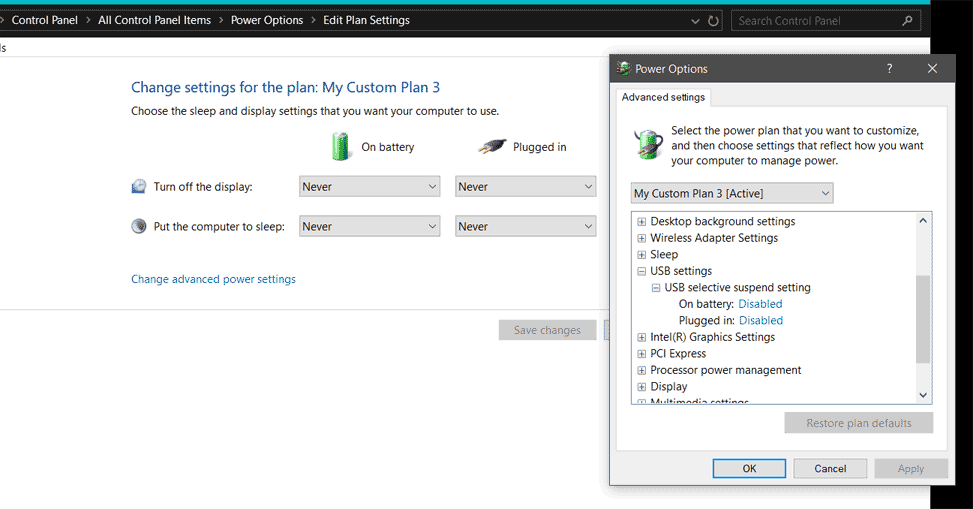Open the My Custom Plan 3 plan selector

tap(732, 193)
